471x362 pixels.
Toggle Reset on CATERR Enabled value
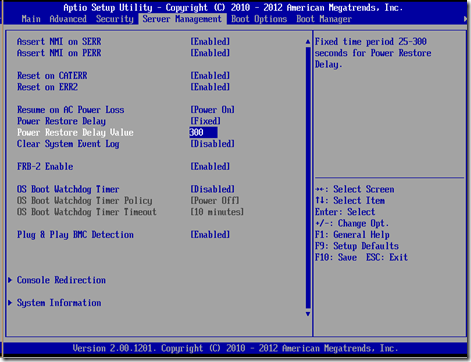pyautogui.click(x=210, y=76)
